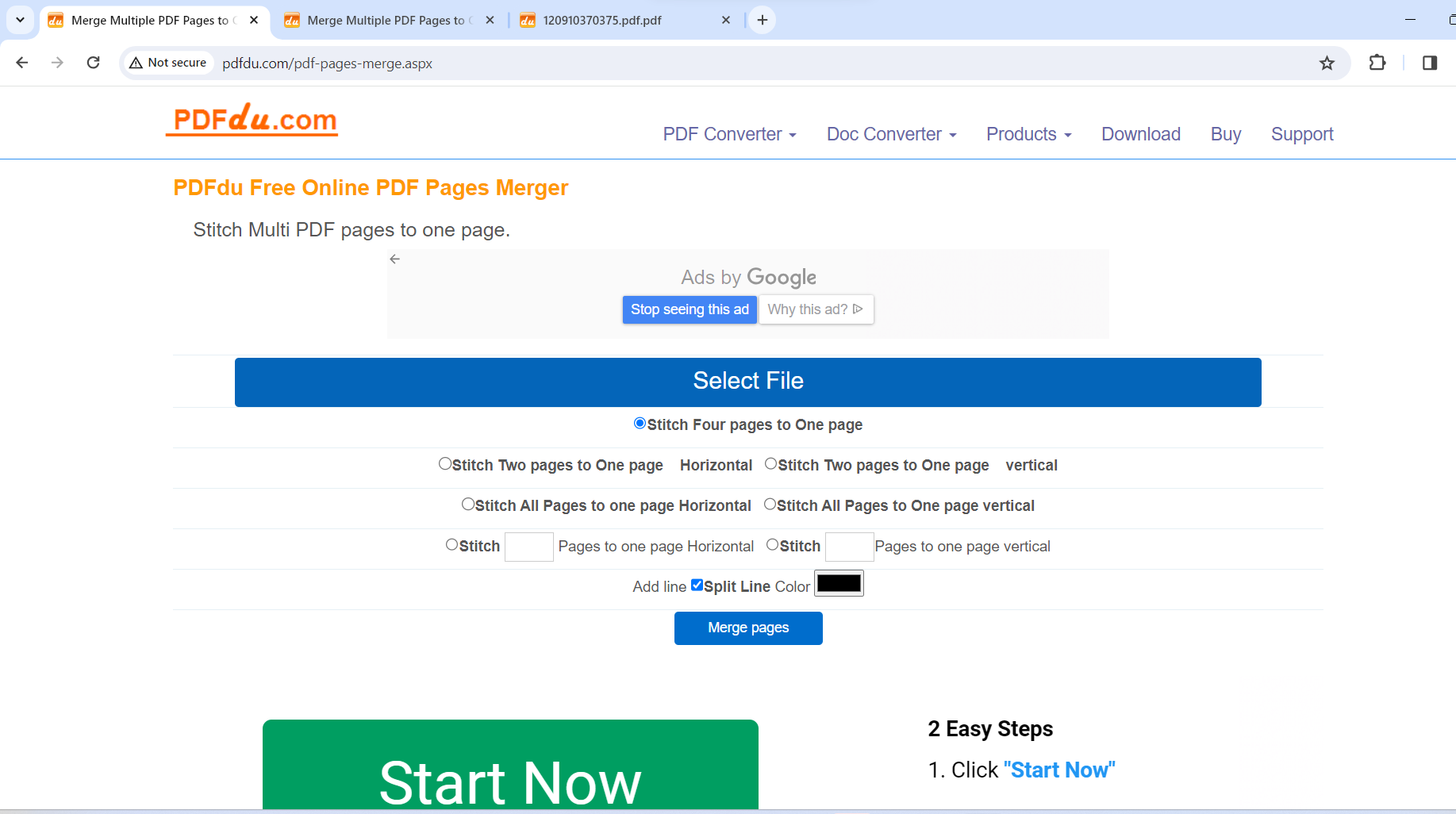Click the browser back arrow icon

pos(22,63)
